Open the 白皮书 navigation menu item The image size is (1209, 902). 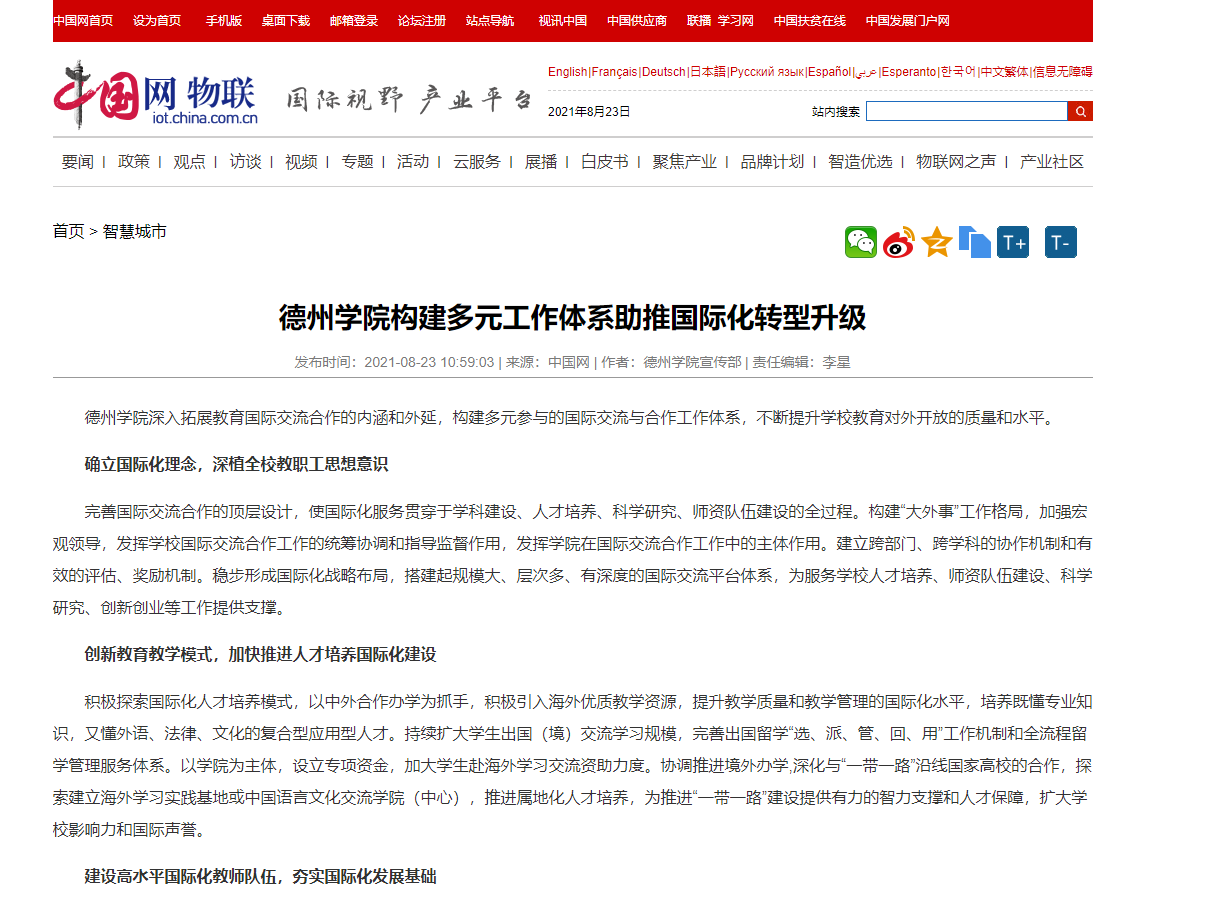pyautogui.click(x=605, y=162)
